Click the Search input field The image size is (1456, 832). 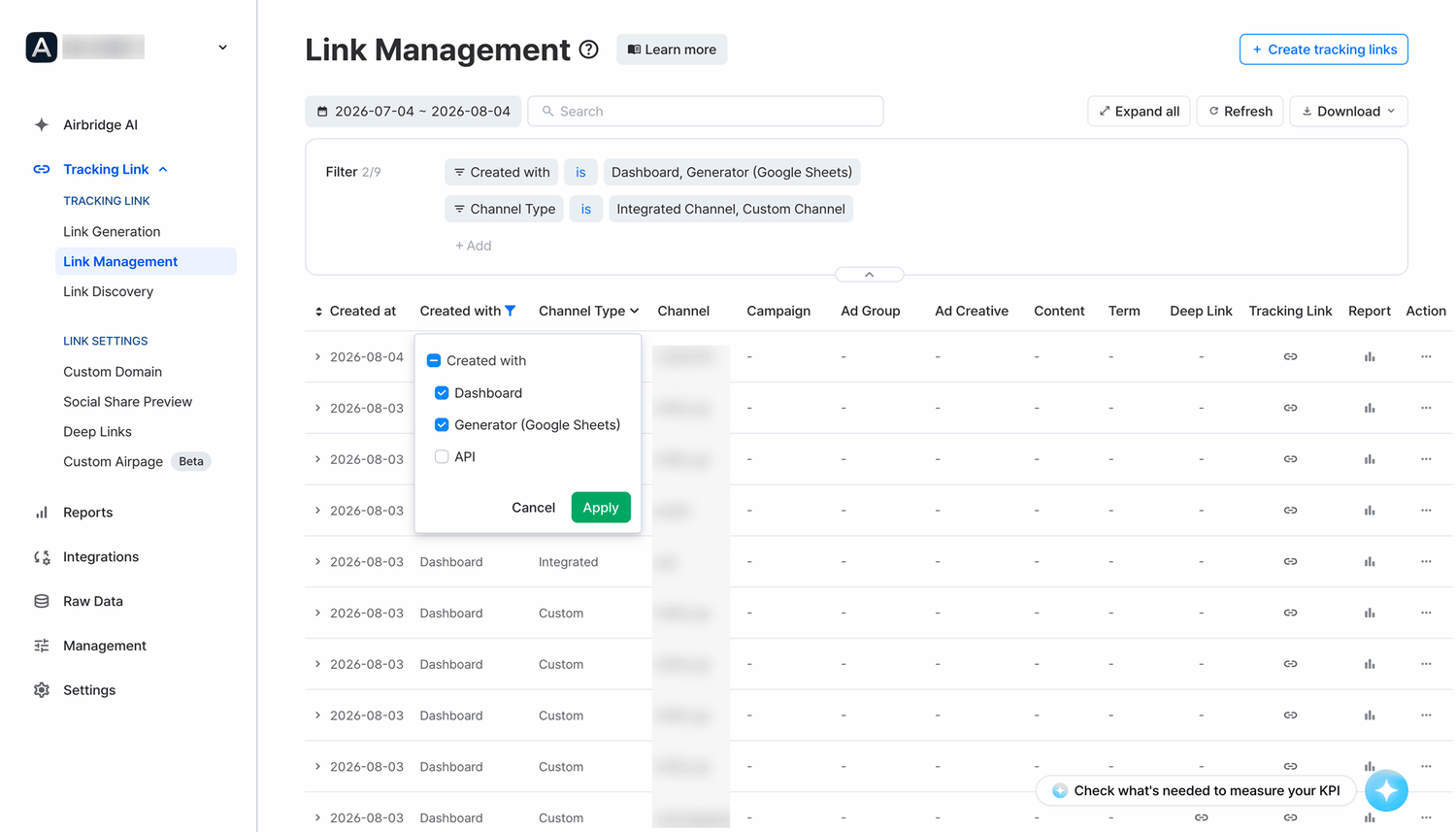tap(706, 111)
